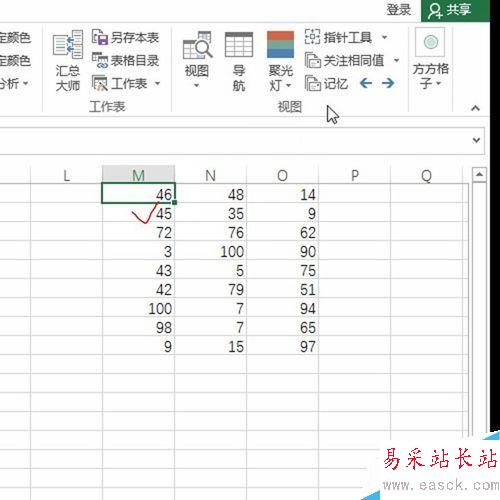Select cell containing 100 in column M

pos(138,307)
